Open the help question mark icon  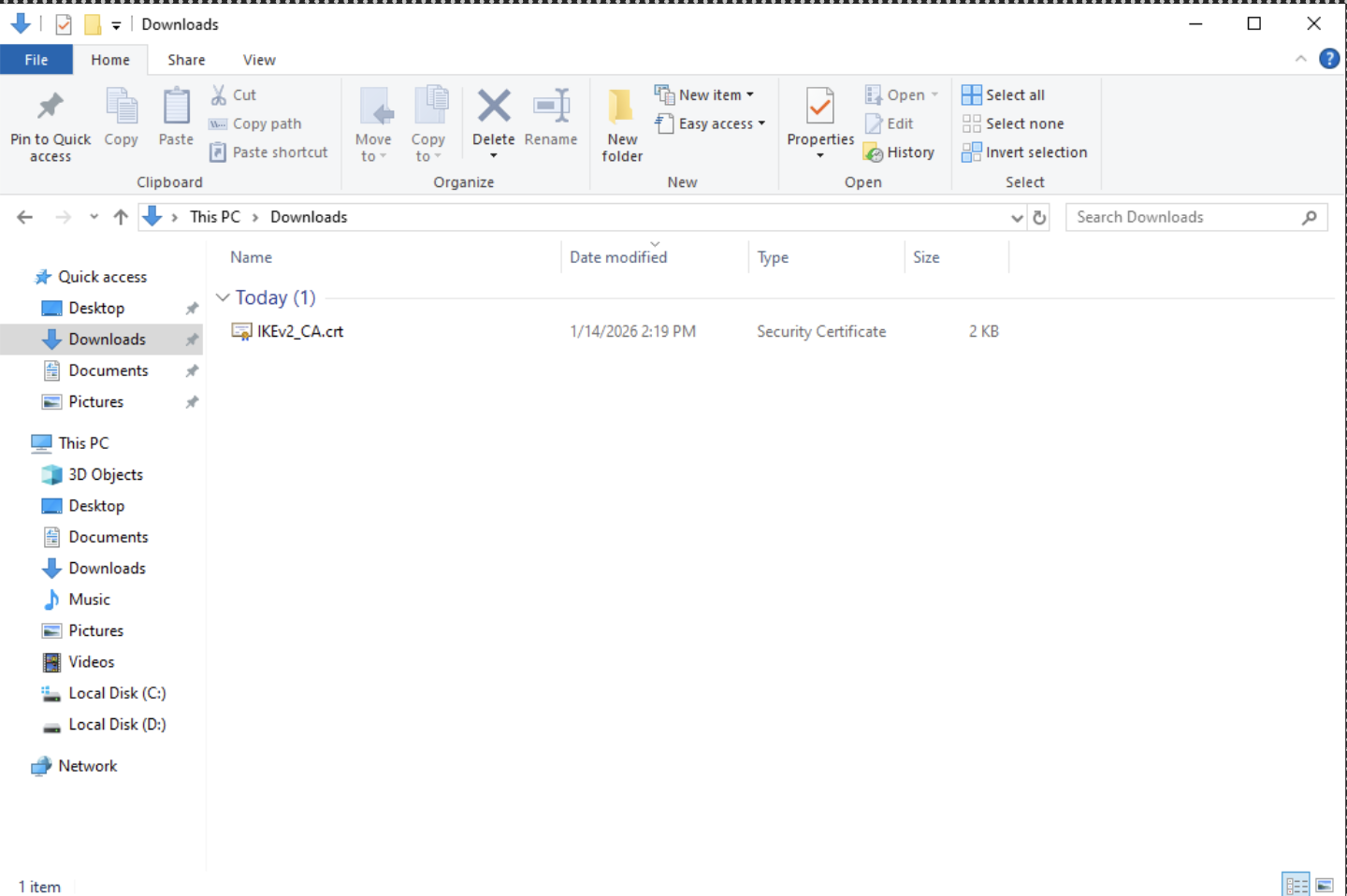pyautogui.click(x=1328, y=59)
